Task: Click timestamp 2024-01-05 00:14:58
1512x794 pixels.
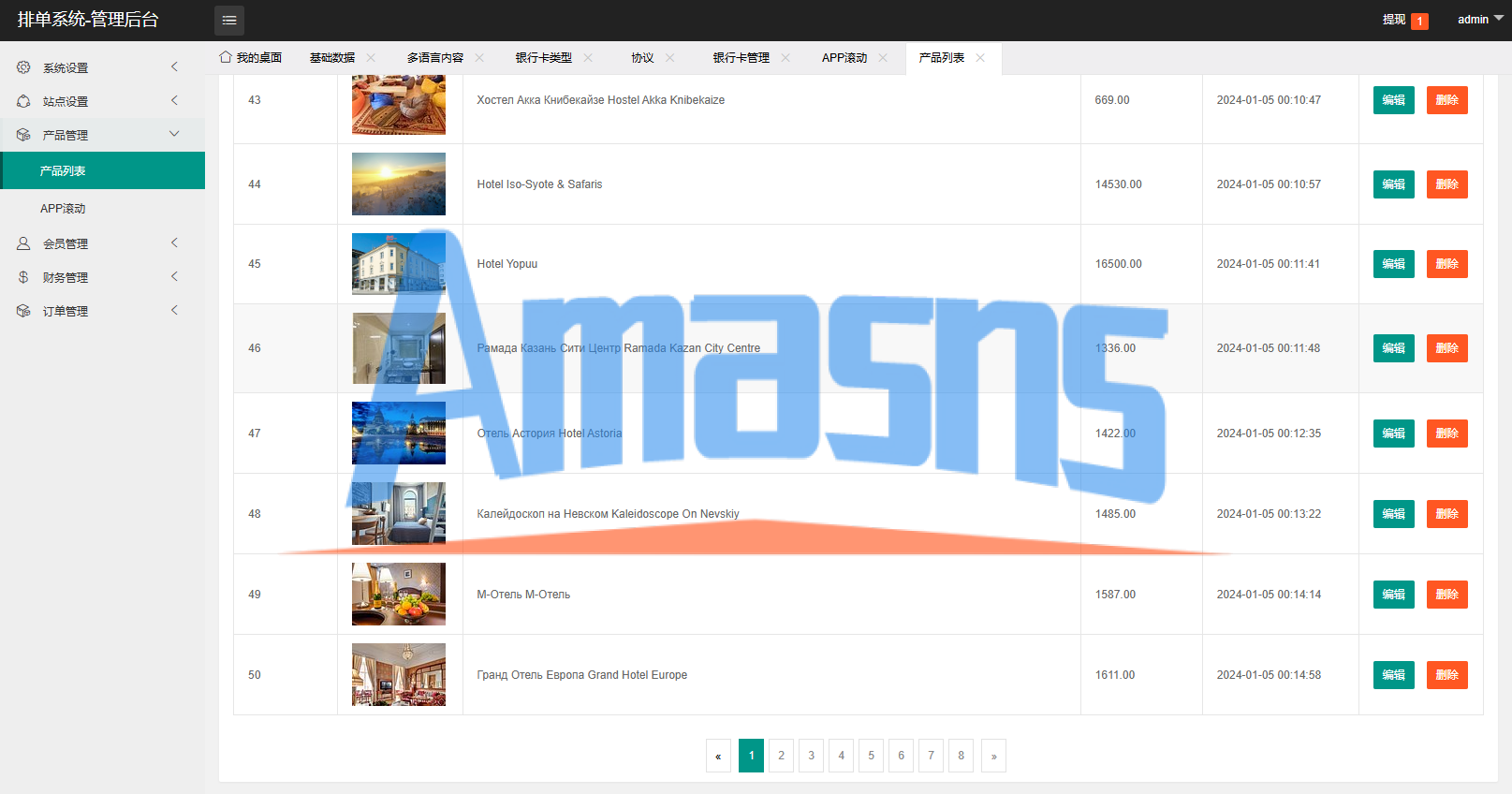Action: [x=1269, y=675]
